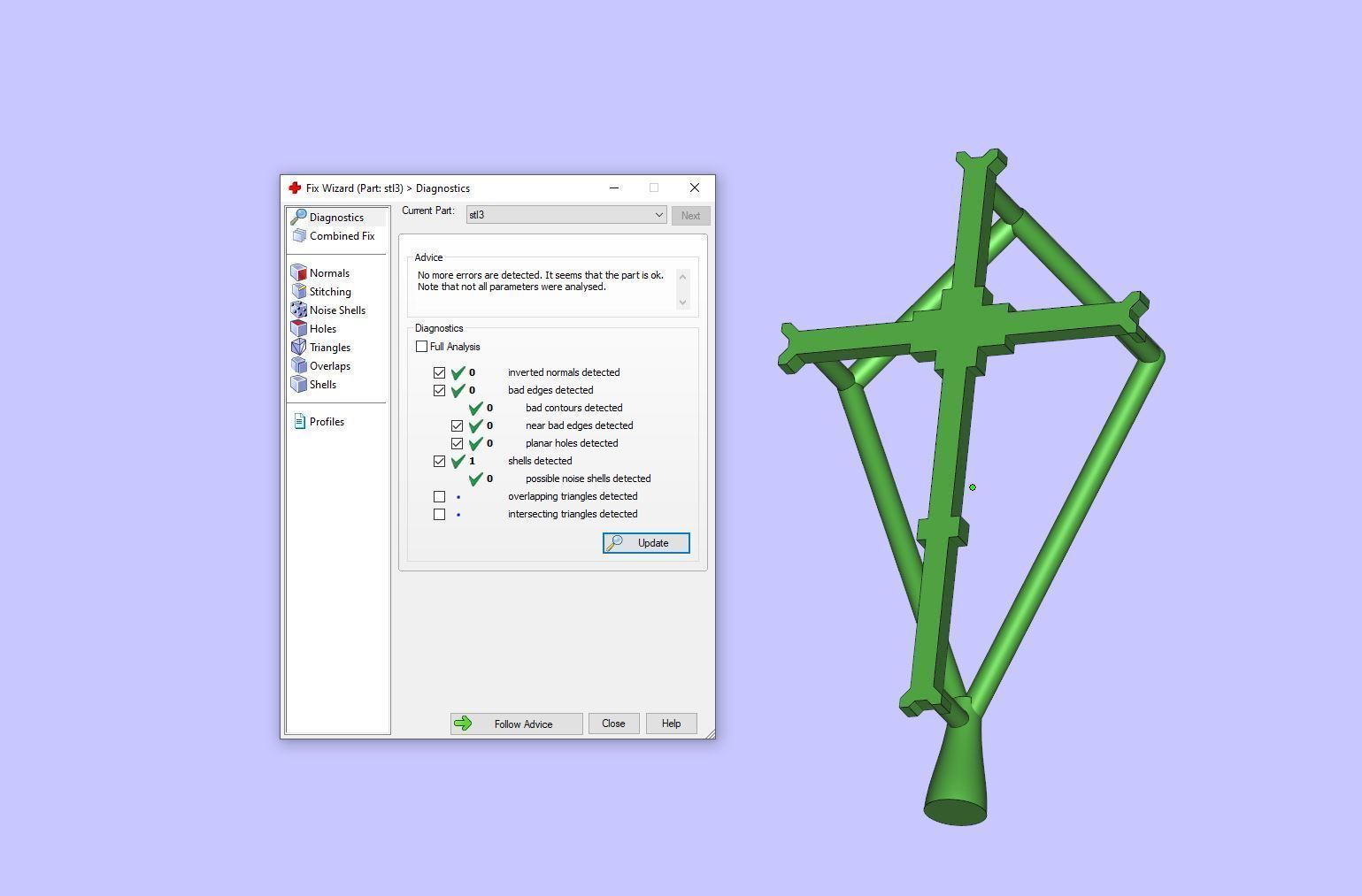Image resolution: width=1362 pixels, height=896 pixels.
Task: Click the Shells cube icon
Action: click(x=299, y=384)
